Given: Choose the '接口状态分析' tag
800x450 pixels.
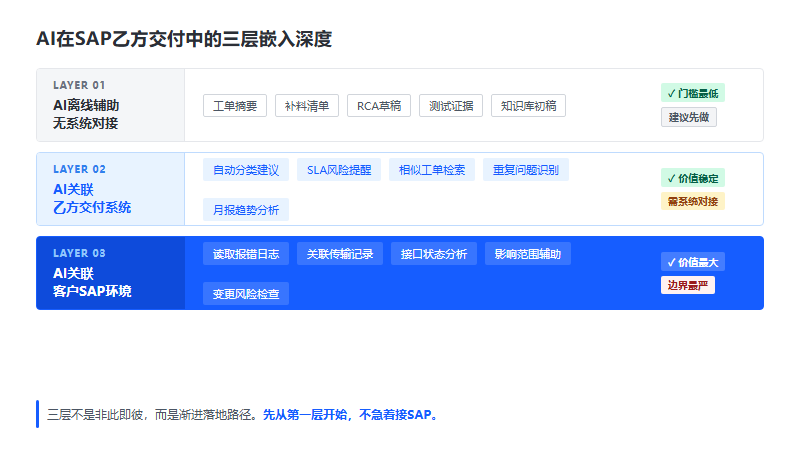Looking at the screenshot, I should click(434, 254).
